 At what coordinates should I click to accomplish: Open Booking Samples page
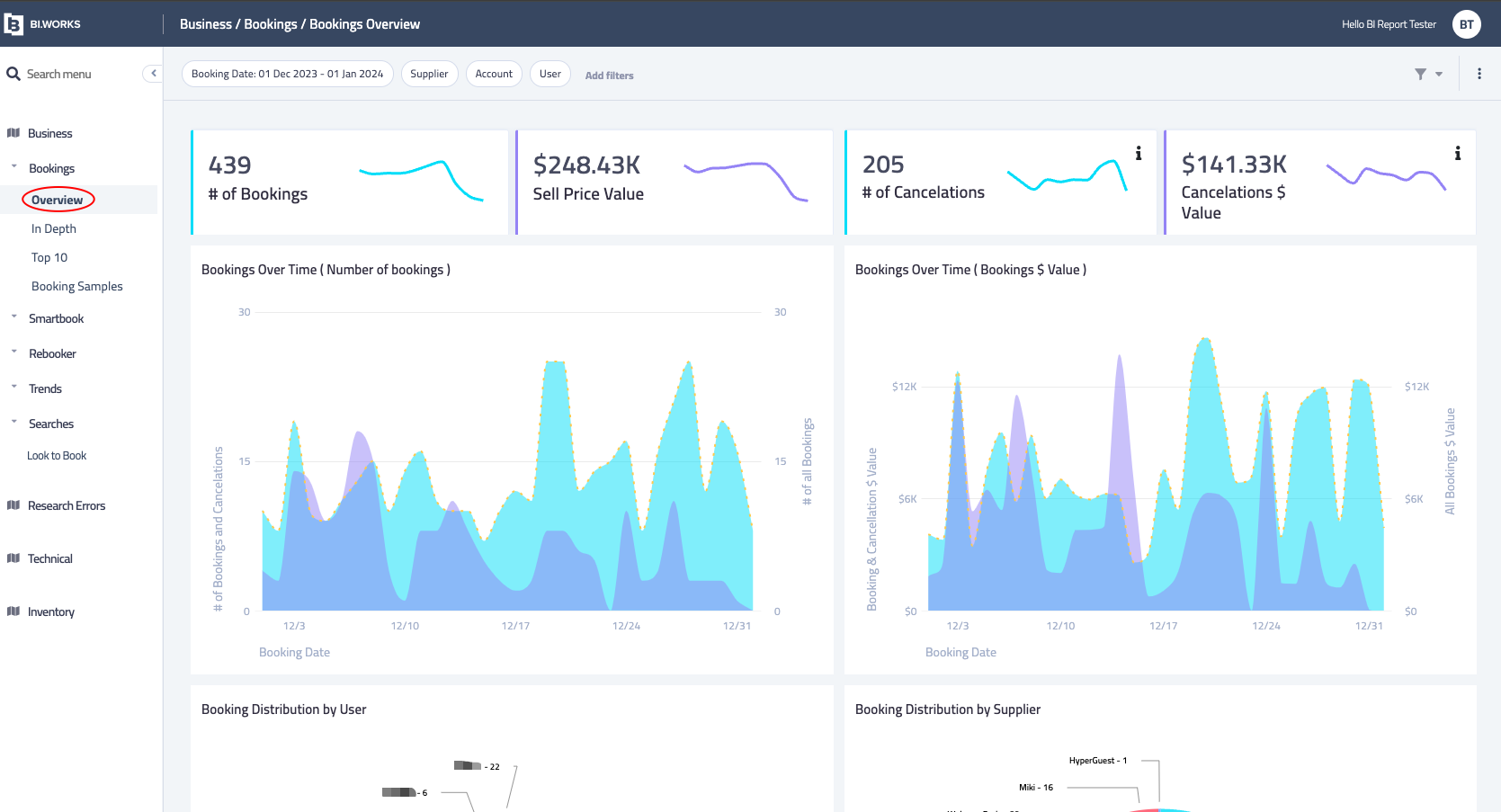click(x=77, y=286)
